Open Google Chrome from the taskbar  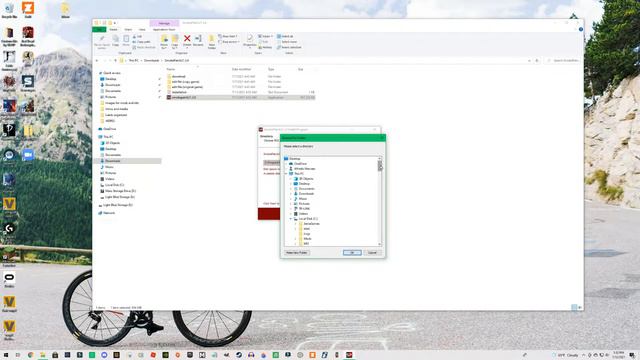click(x=31, y=355)
